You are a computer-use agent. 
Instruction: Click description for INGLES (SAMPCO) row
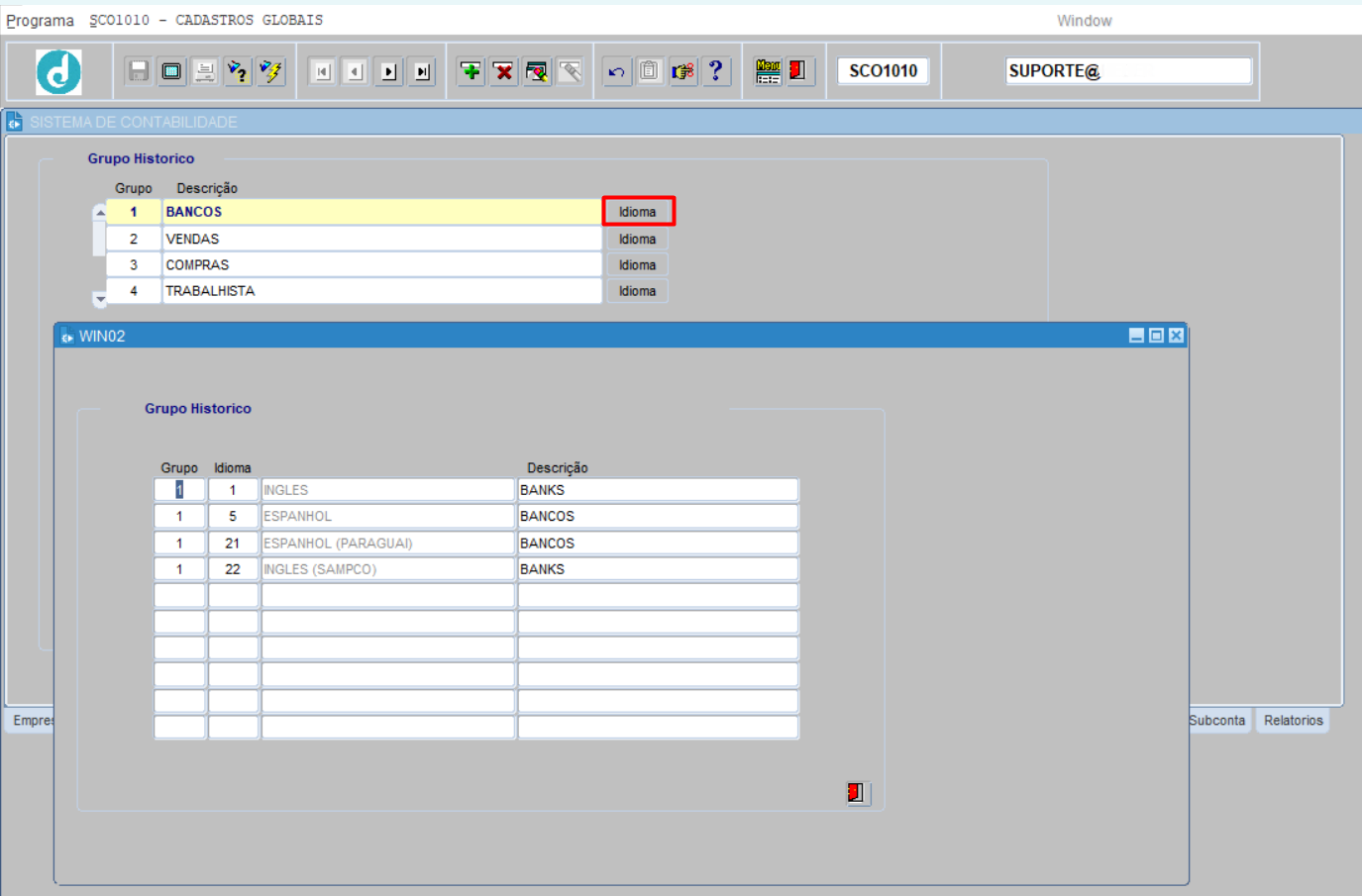point(658,569)
